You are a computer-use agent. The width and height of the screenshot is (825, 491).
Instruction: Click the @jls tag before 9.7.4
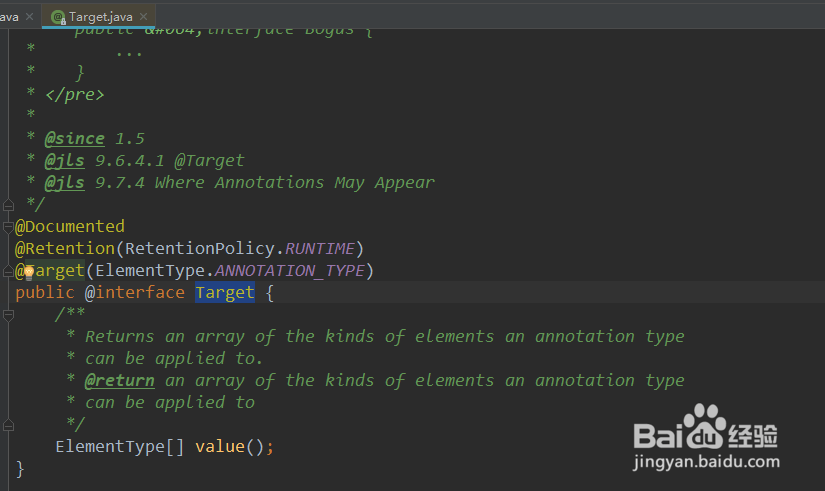tap(65, 183)
